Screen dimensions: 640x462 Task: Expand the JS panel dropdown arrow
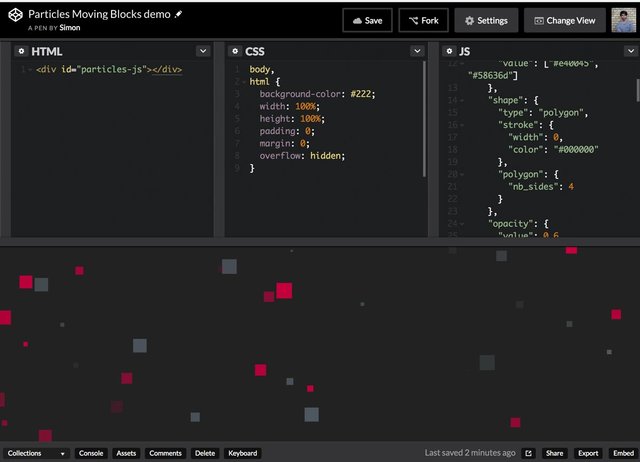[x=631, y=51]
